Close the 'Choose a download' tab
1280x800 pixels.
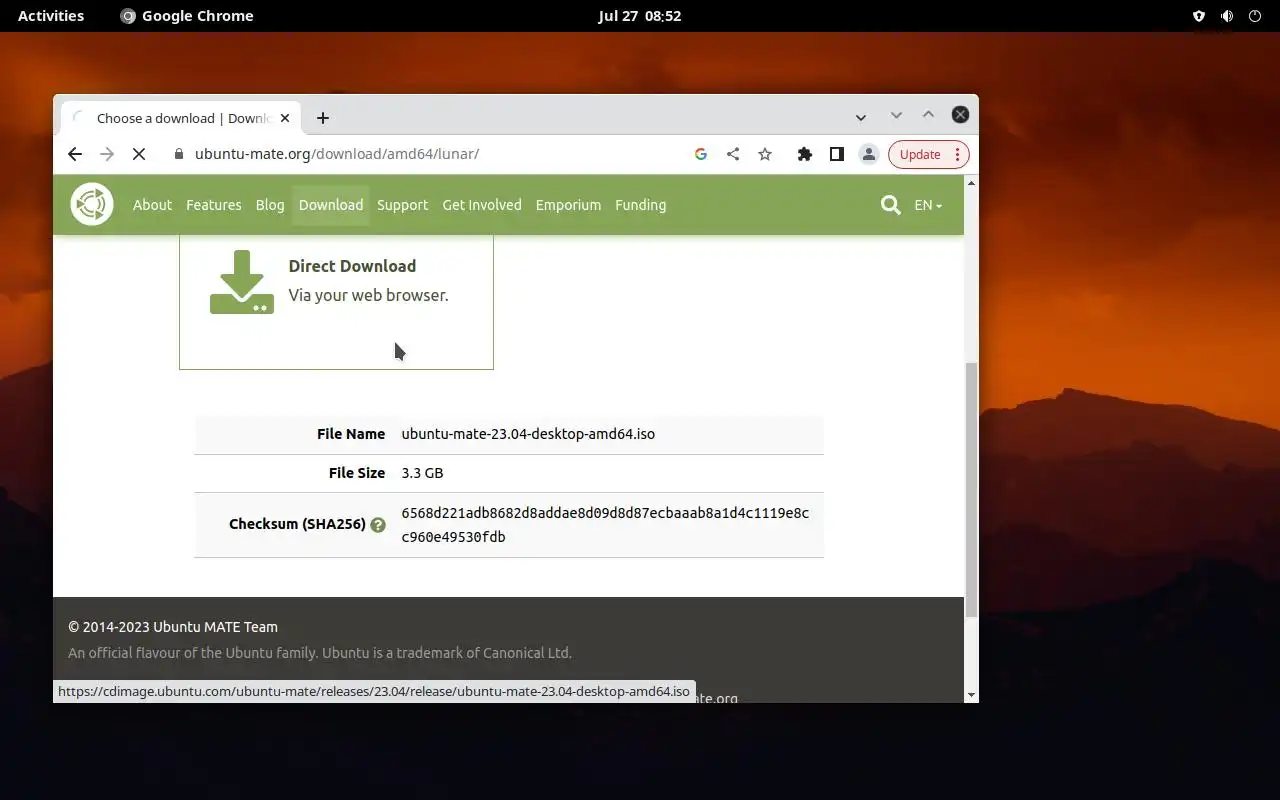click(x=285, y=118)
